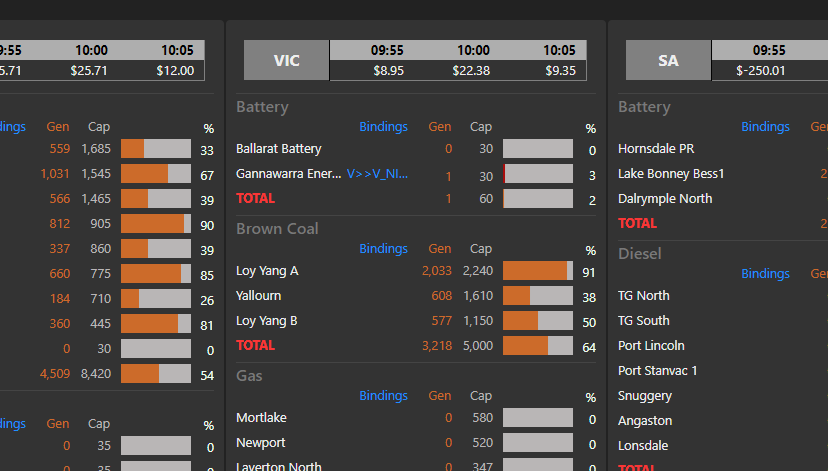This screenshot has width=828, height=471.
Task: Click the Hornsdale PR battery entry
Action: (x=656, y=149)
